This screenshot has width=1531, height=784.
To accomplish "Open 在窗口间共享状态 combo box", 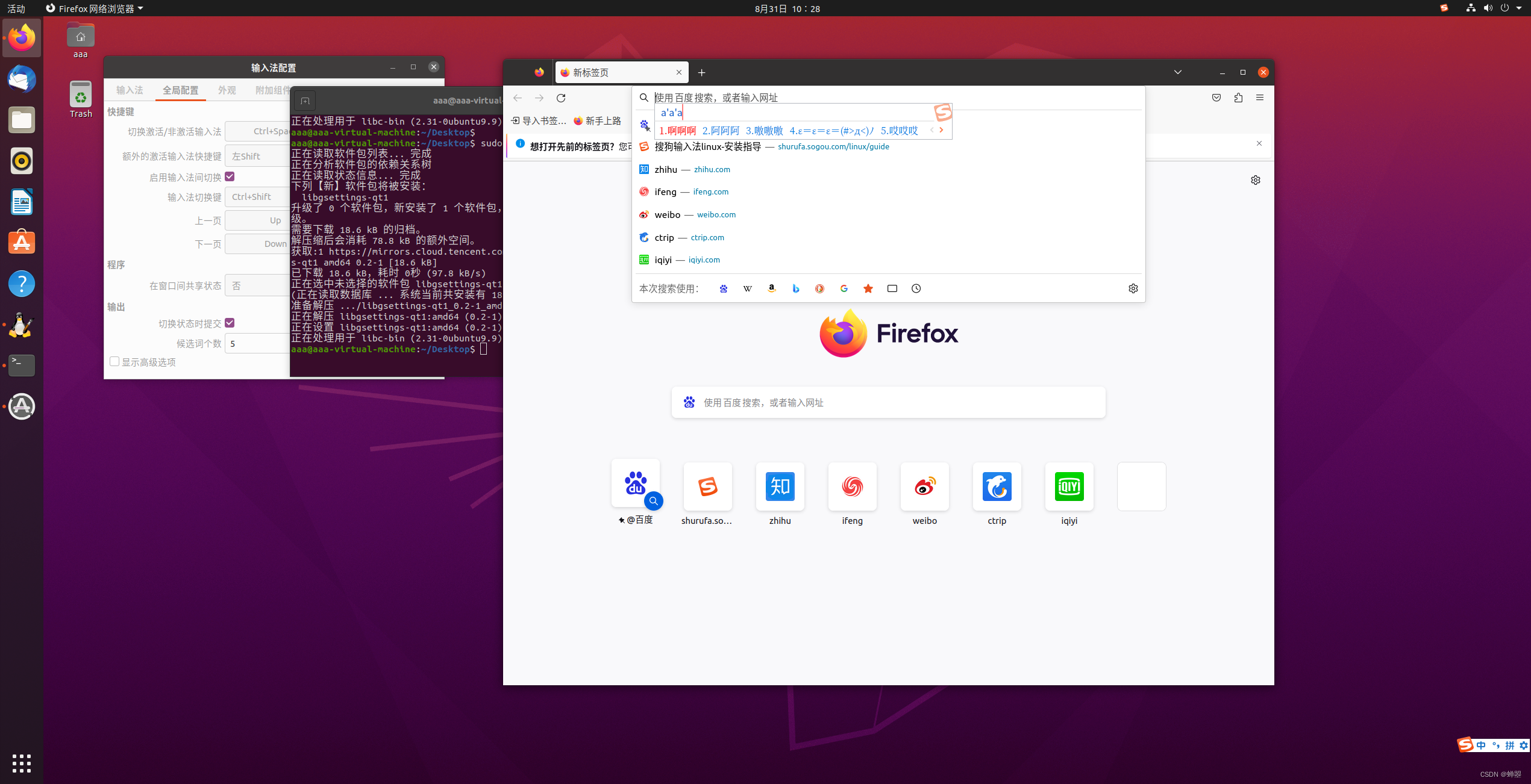I will point(257,286).
